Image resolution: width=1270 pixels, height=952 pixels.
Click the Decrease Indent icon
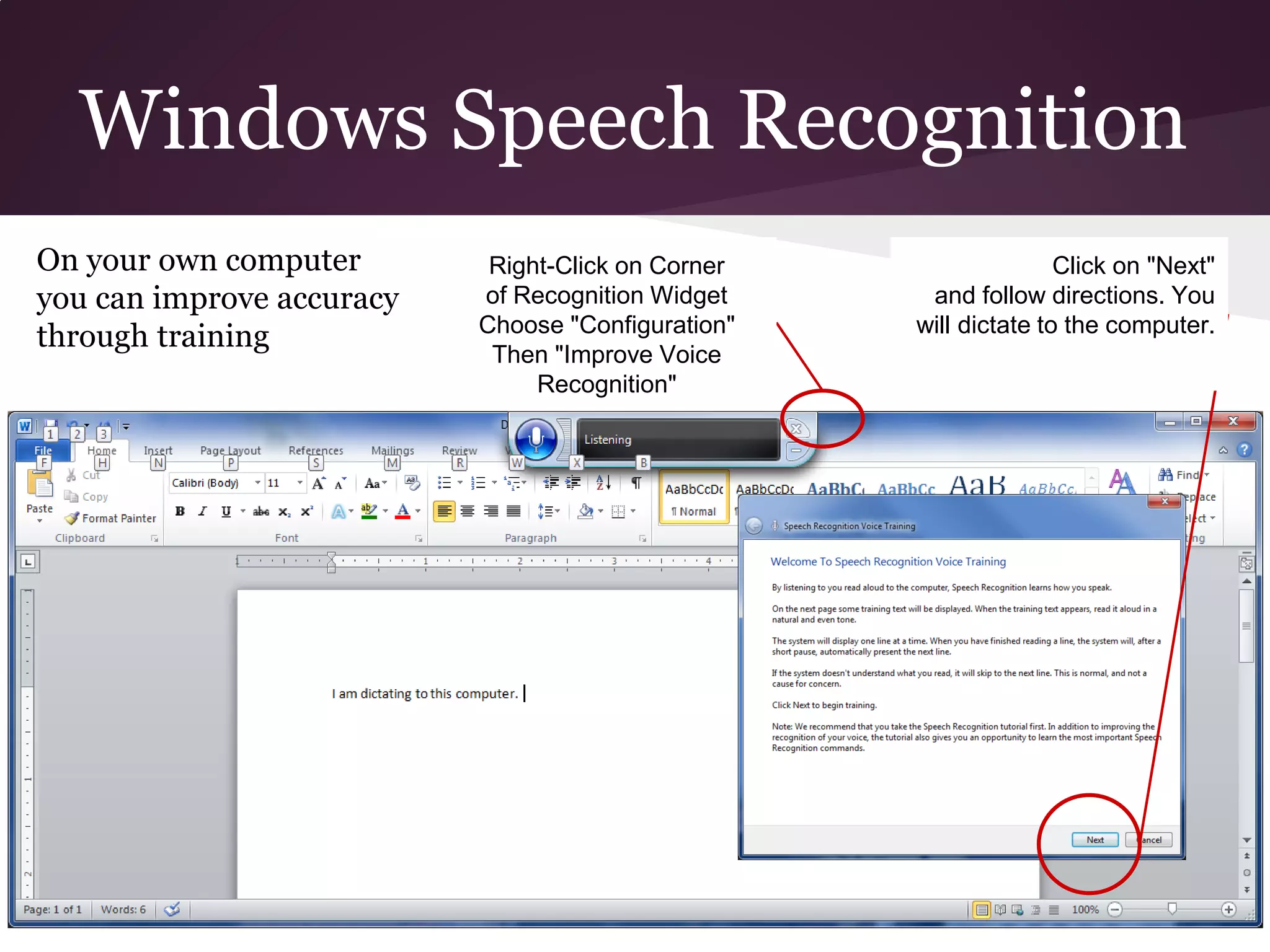[x=551, y=483]
